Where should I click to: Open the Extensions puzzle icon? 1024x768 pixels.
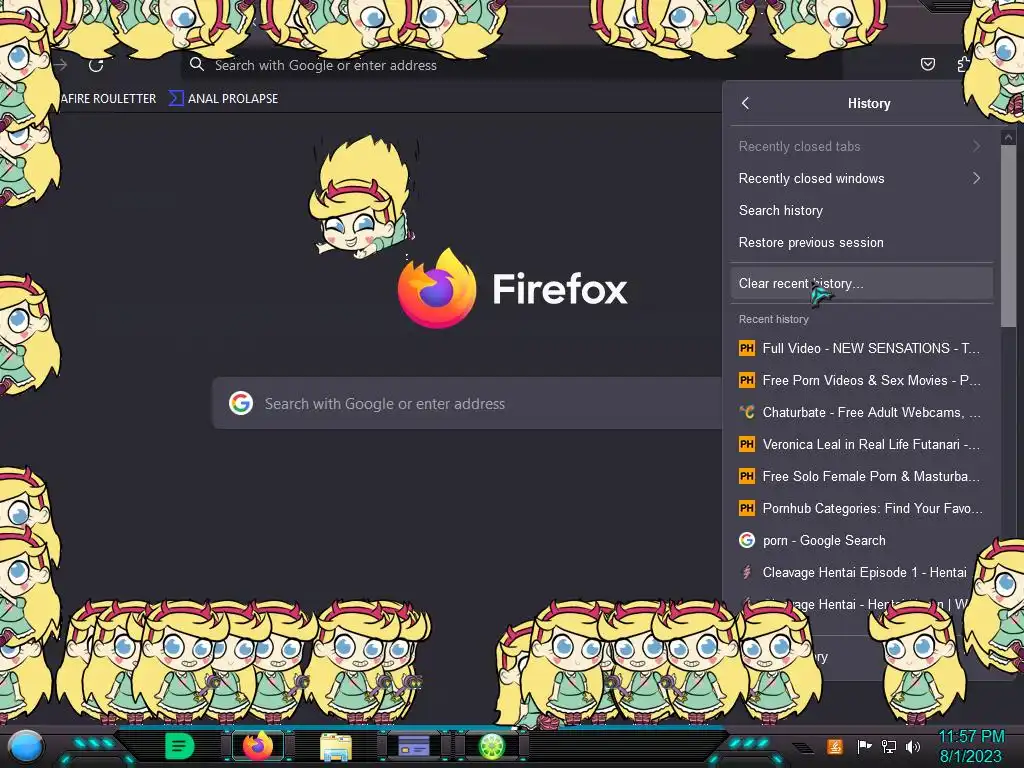click(x=963, y=65)
